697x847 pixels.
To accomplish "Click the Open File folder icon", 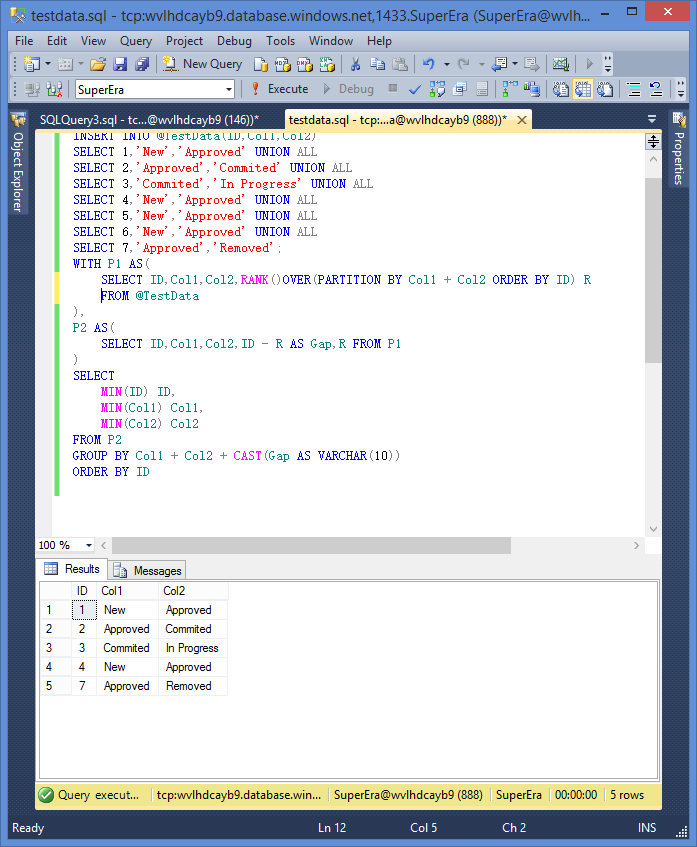I will (98, 64).
